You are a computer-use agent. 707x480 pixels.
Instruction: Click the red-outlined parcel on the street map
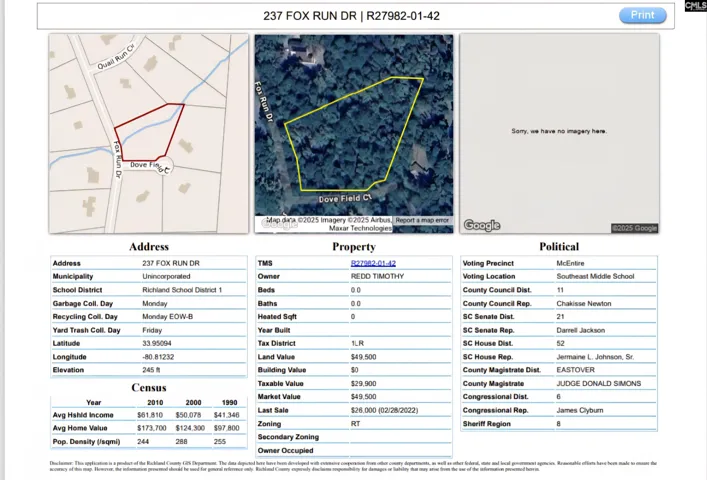149,133
